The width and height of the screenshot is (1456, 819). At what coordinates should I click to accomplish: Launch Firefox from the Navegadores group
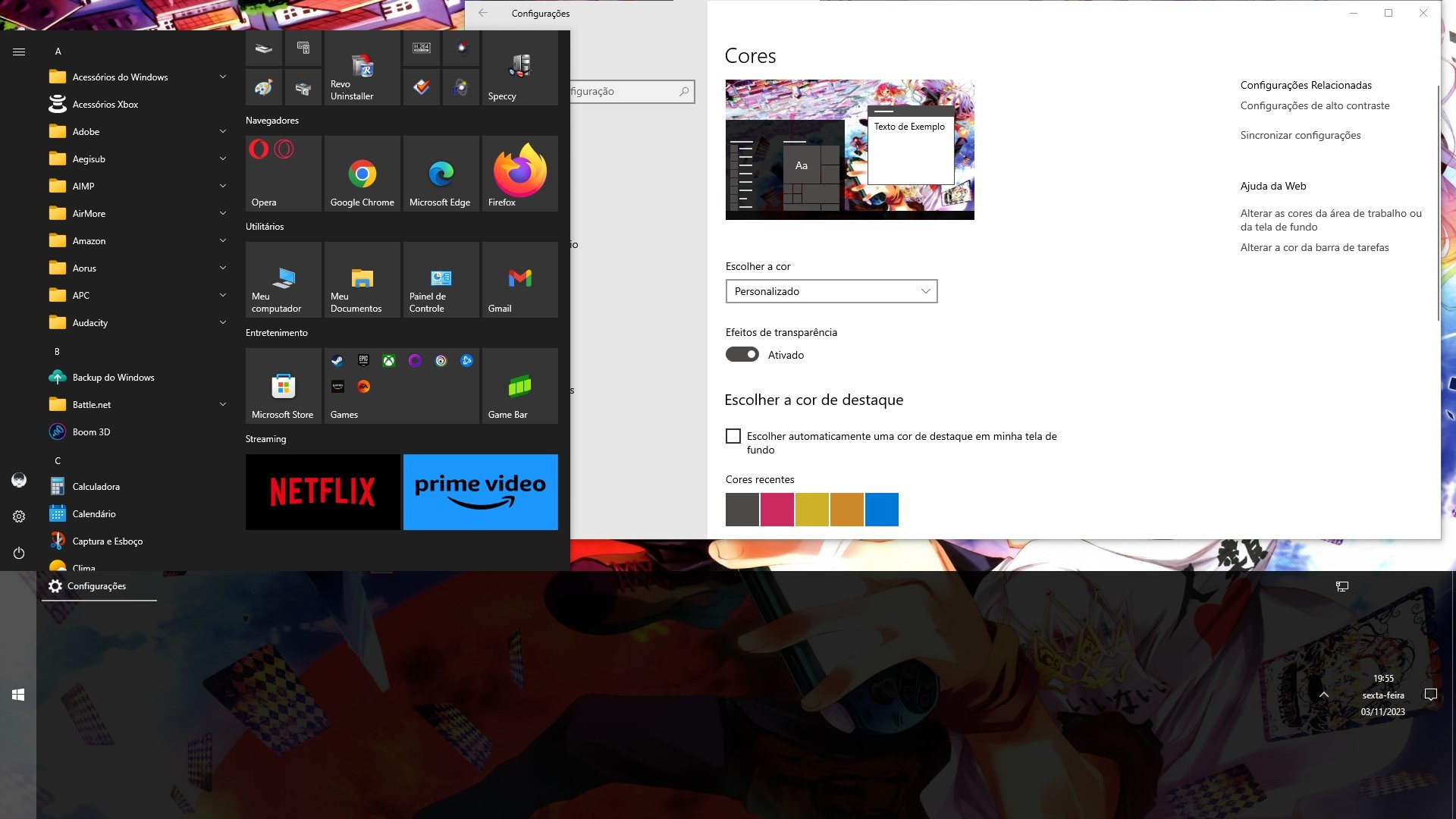point(519,174)
